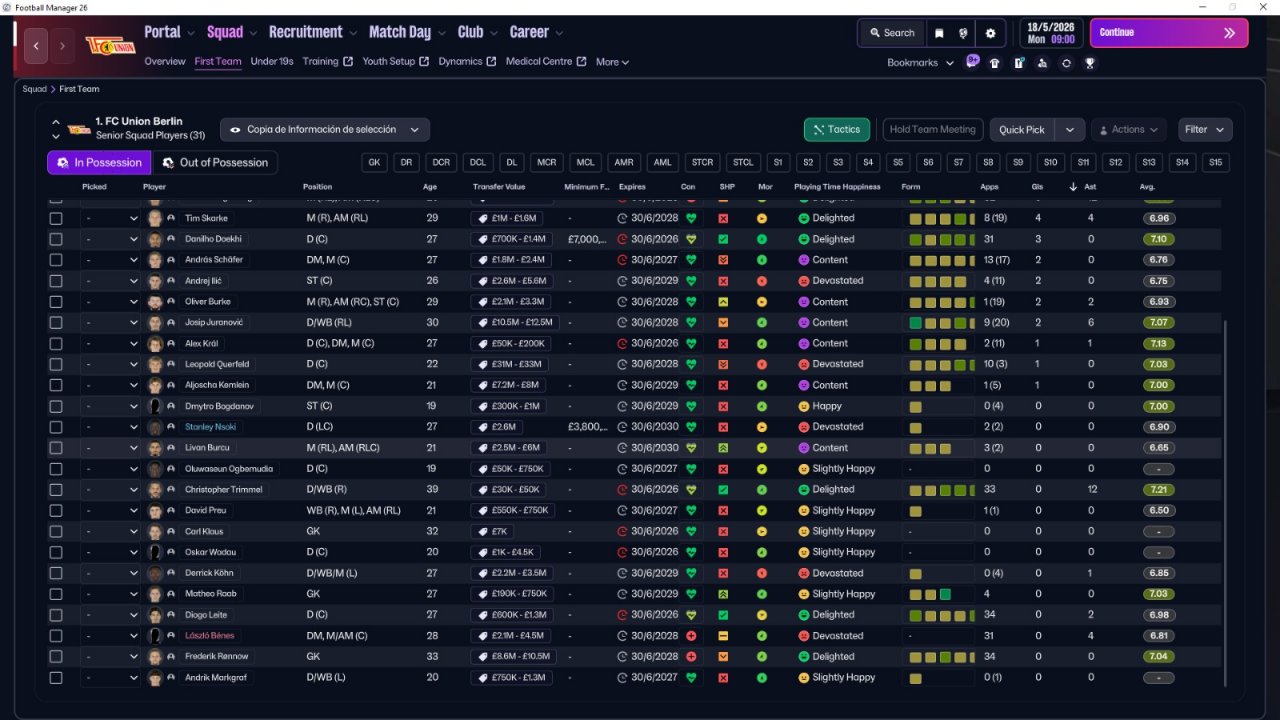This screenshot has height=720, width=1280.
Task: Open the bookmark icon next to Search
Action: click(x=939, y=33)
